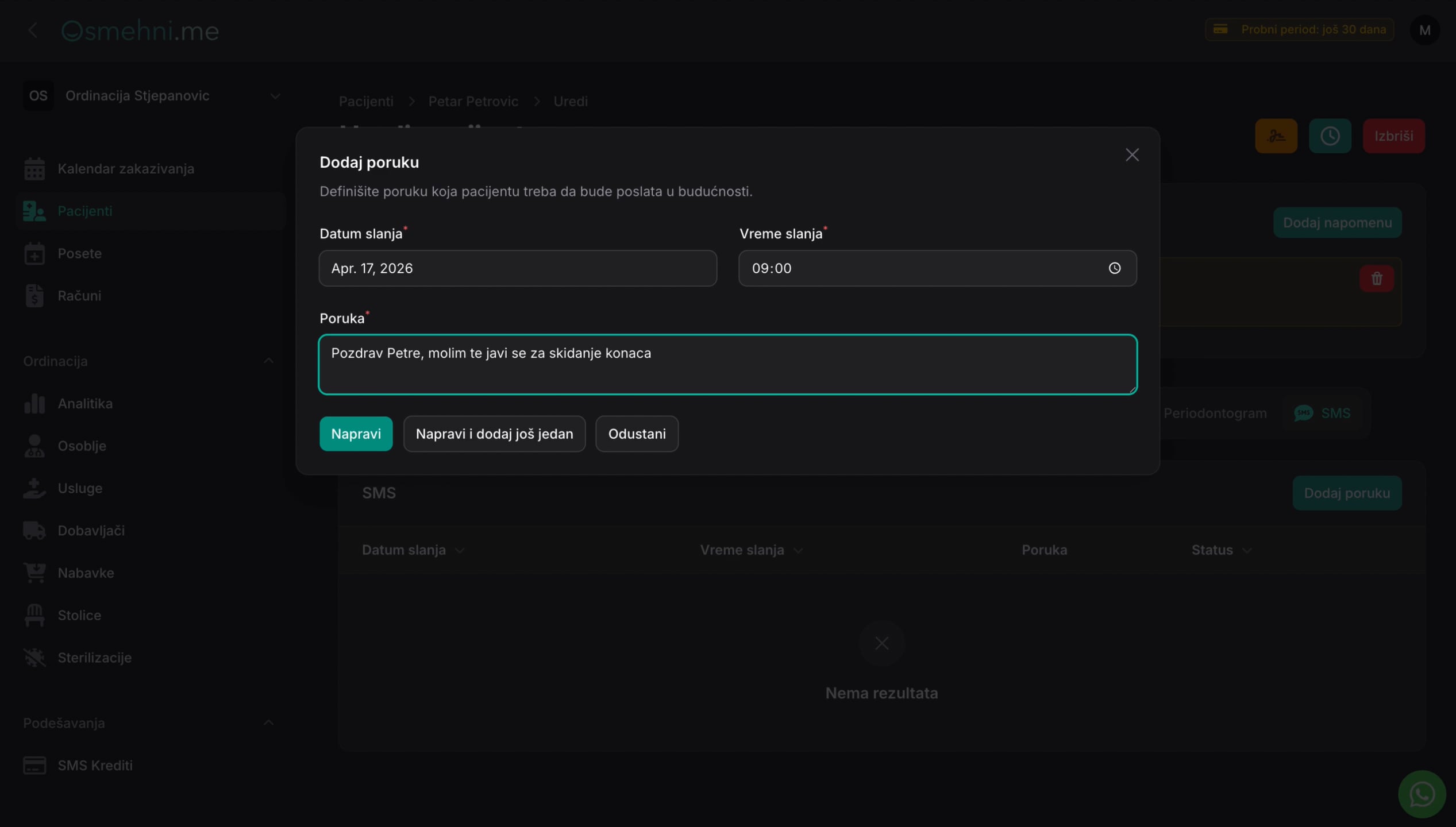Click the orange signature icon button
This screenshot has height=827, width=1456.
pyautogui.click(x=1276, y=136)
